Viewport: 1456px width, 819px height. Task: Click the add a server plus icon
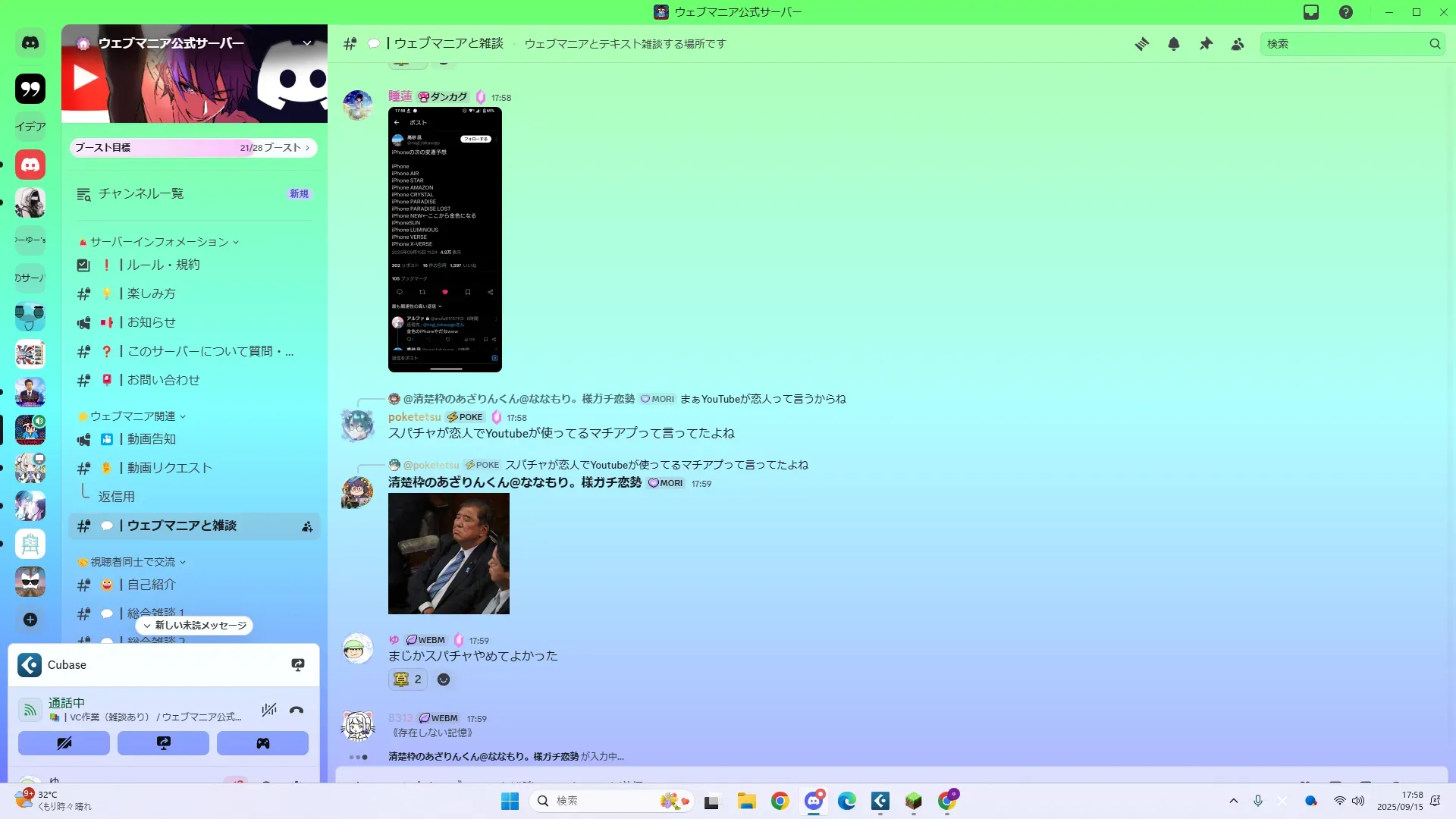(x=30, y=620)
